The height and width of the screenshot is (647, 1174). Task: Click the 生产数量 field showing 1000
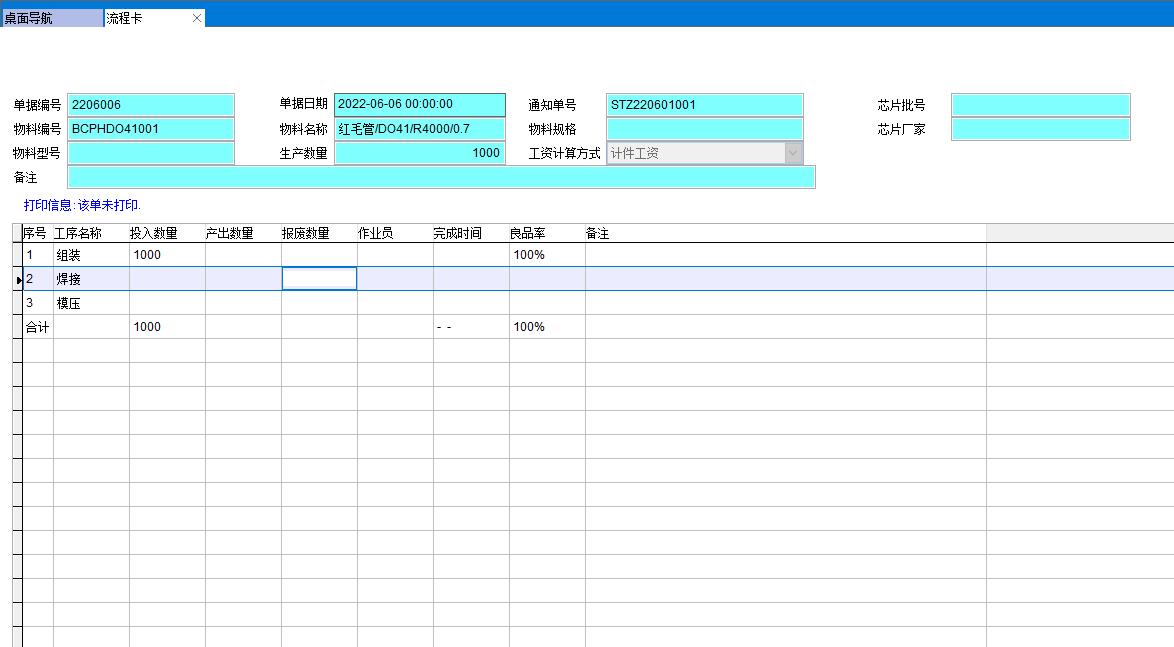(419, 153)
